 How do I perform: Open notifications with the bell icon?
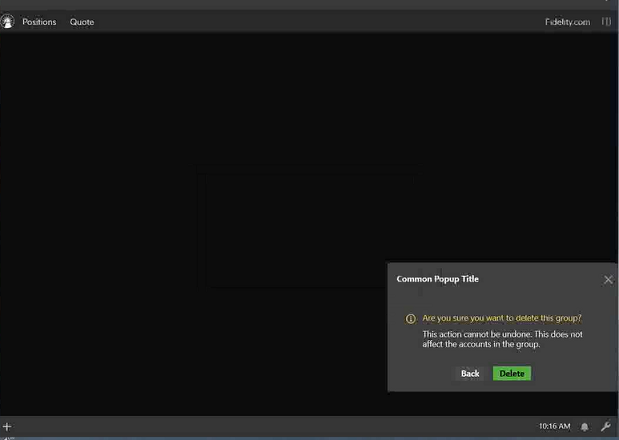pos(585,427)
